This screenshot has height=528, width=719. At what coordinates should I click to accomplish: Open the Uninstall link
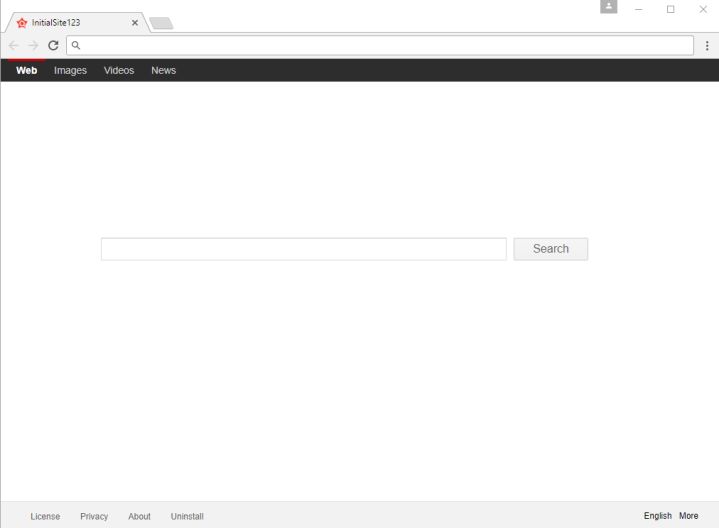pyautogui.click(x=187, y=516)
